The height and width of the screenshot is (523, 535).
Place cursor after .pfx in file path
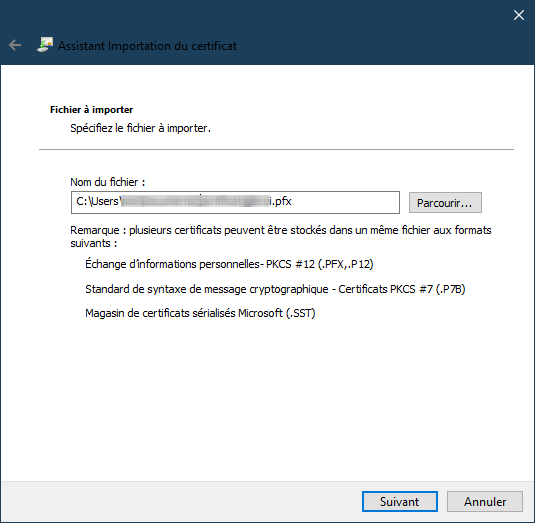293,201
